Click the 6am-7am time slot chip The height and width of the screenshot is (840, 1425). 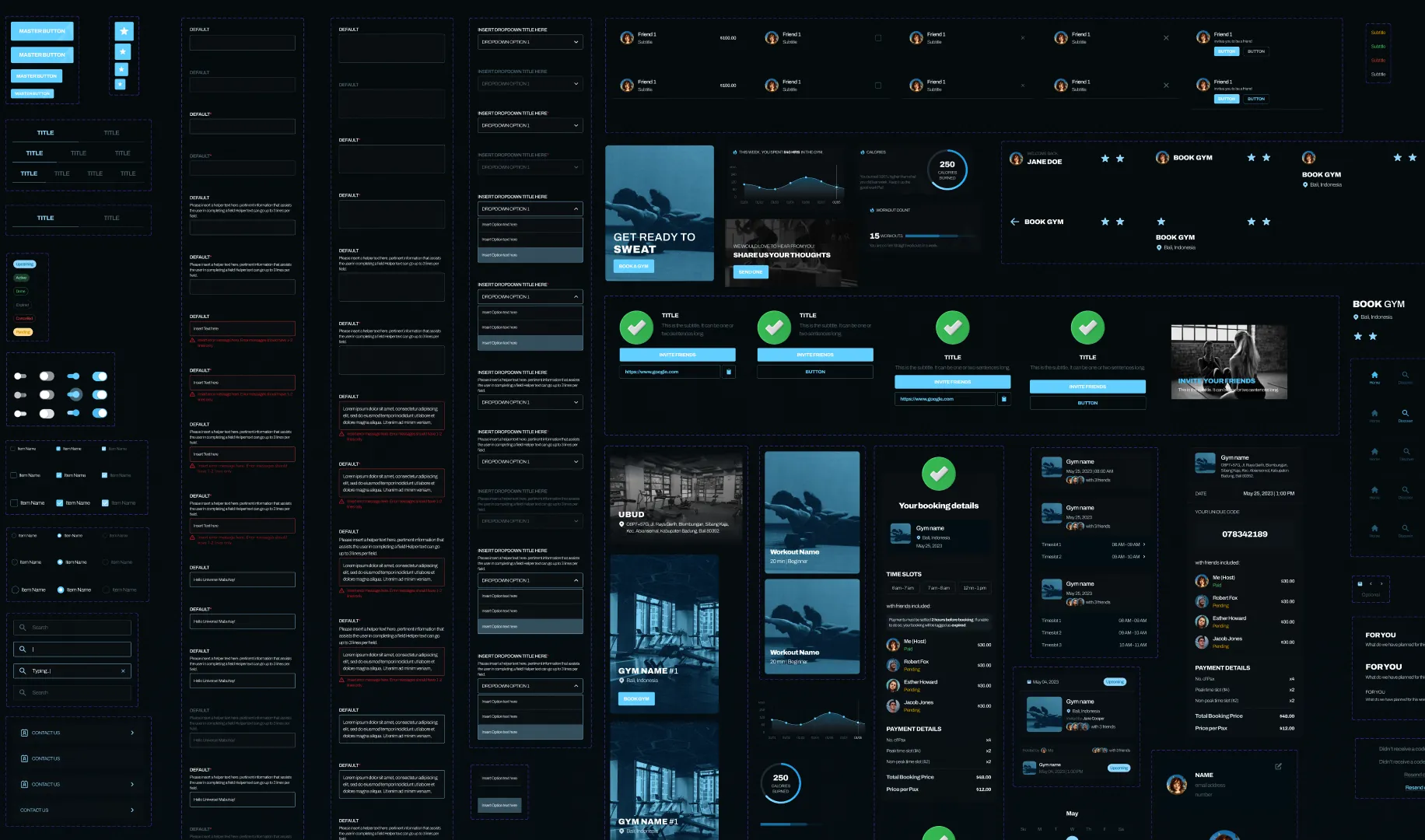pos(903,588)
